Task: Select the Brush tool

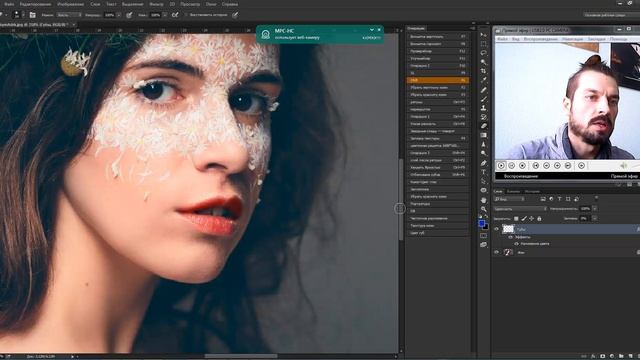Action: pyautogui.click(x=484, y=99)
